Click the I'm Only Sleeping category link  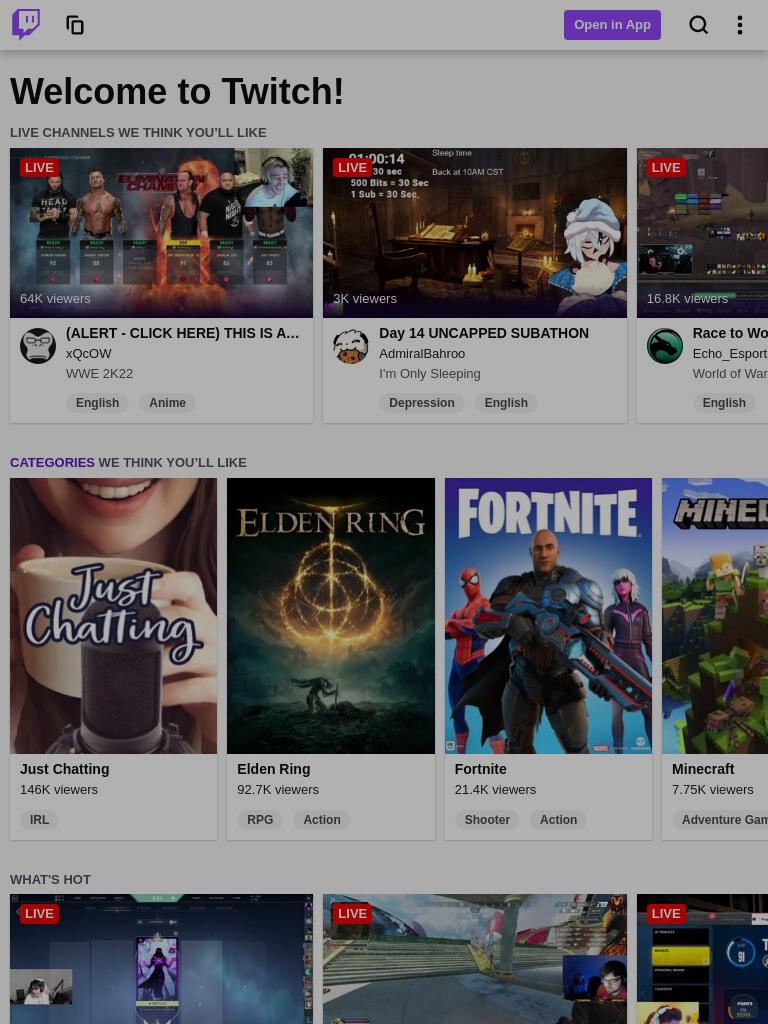(x=430, y=374)
